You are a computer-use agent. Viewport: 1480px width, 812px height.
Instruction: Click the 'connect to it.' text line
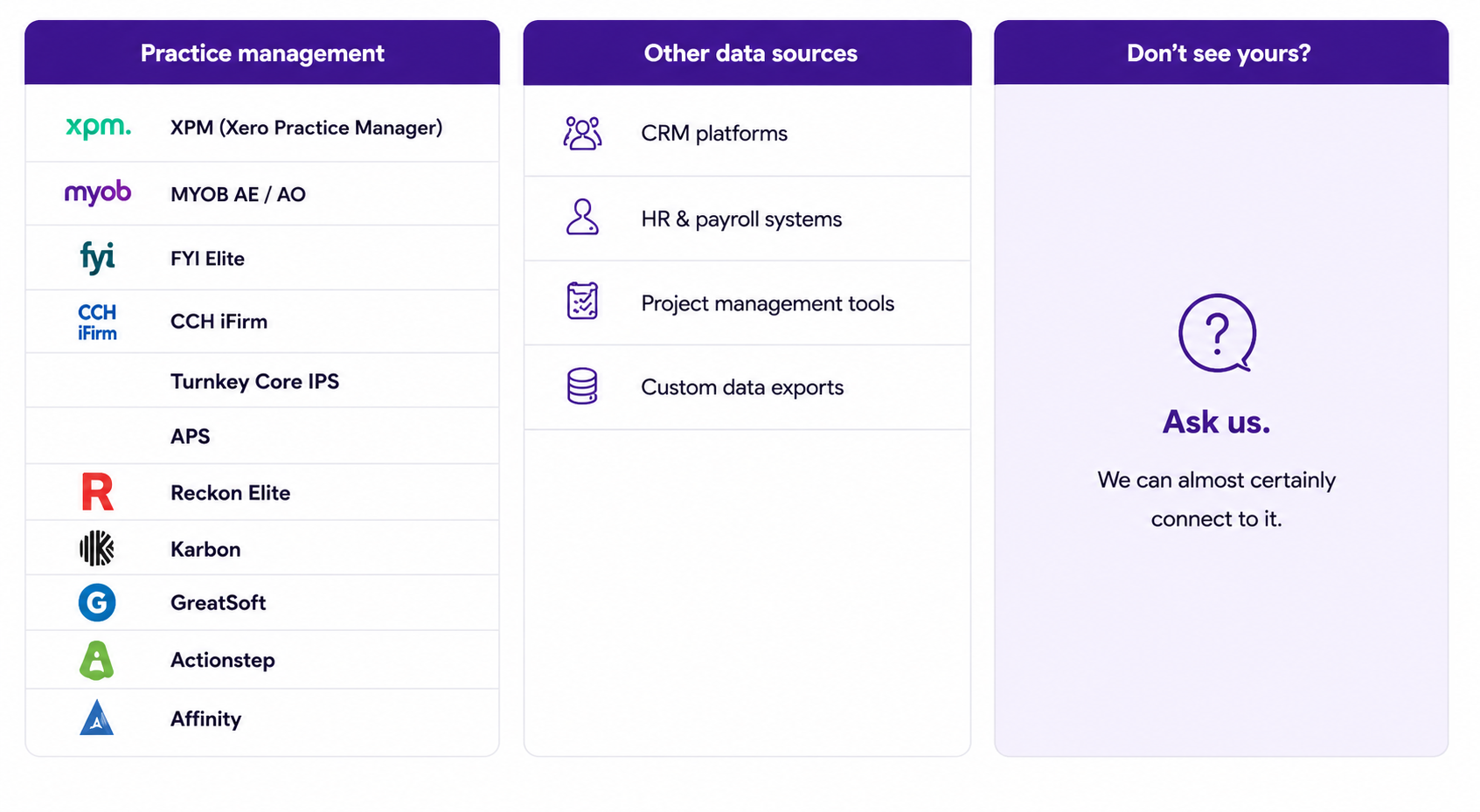[x=1216, y=518]
